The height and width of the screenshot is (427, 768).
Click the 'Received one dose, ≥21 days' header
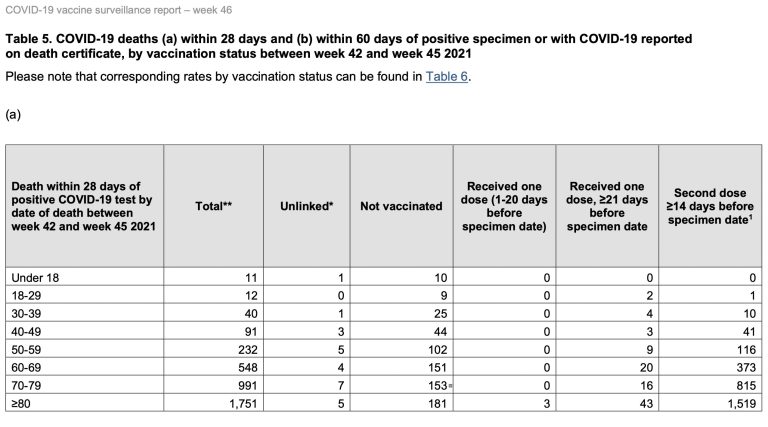tap(607, 205)
